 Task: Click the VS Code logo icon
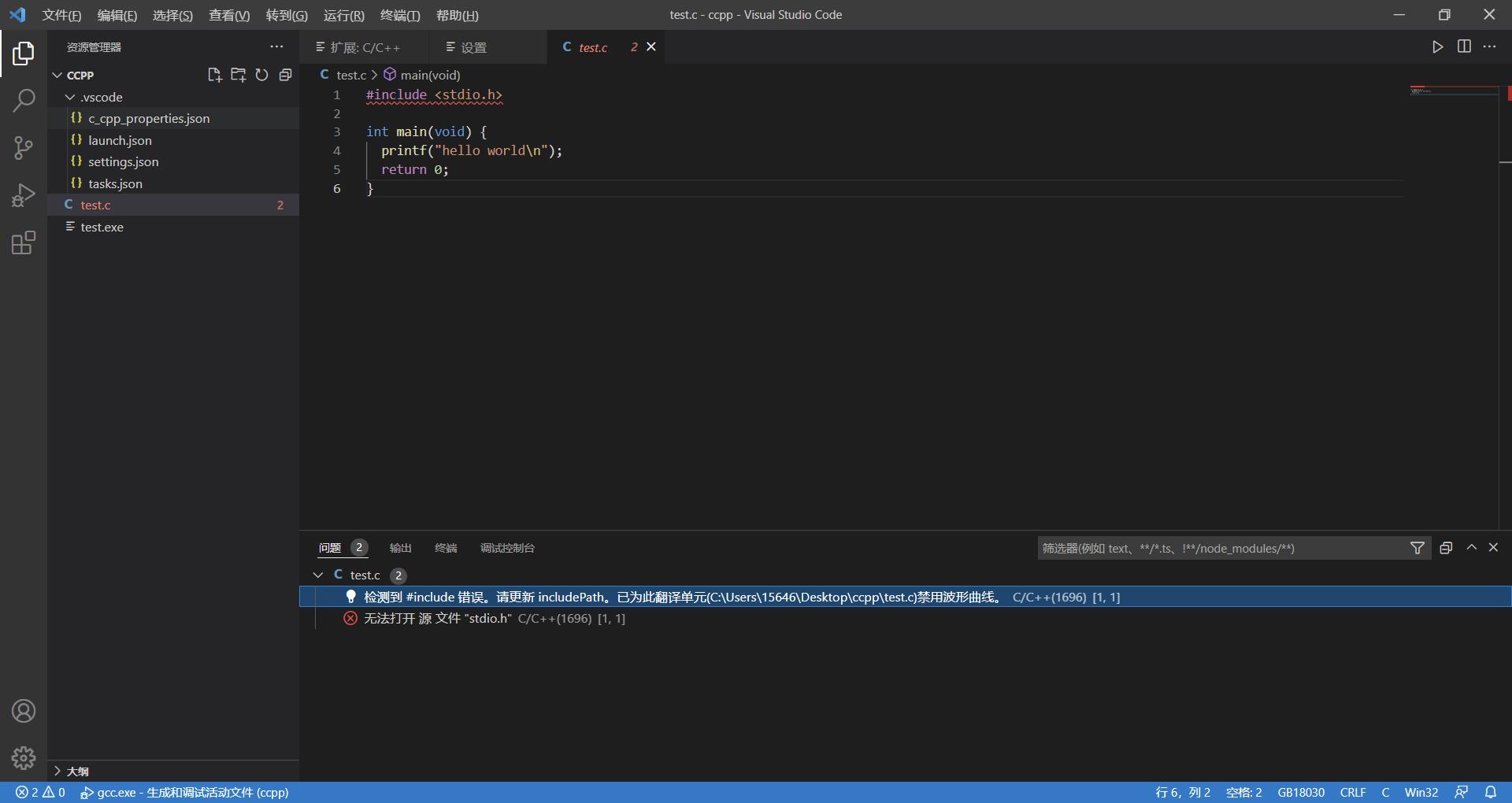pyautogui.click(x=17, y=15)
